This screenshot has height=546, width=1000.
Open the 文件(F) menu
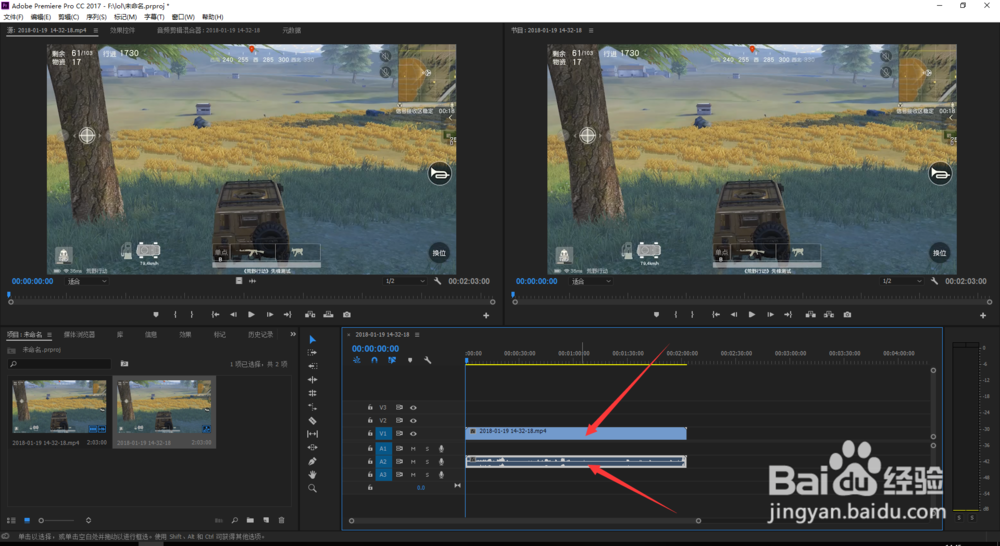coord(13,17)
